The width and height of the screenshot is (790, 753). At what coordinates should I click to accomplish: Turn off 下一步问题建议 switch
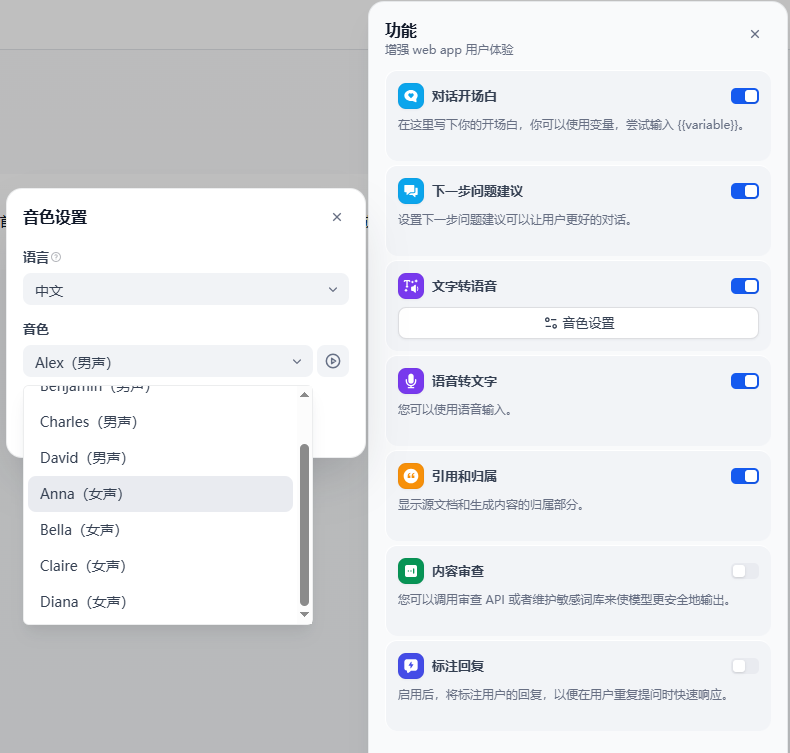[x=745, y=191]
